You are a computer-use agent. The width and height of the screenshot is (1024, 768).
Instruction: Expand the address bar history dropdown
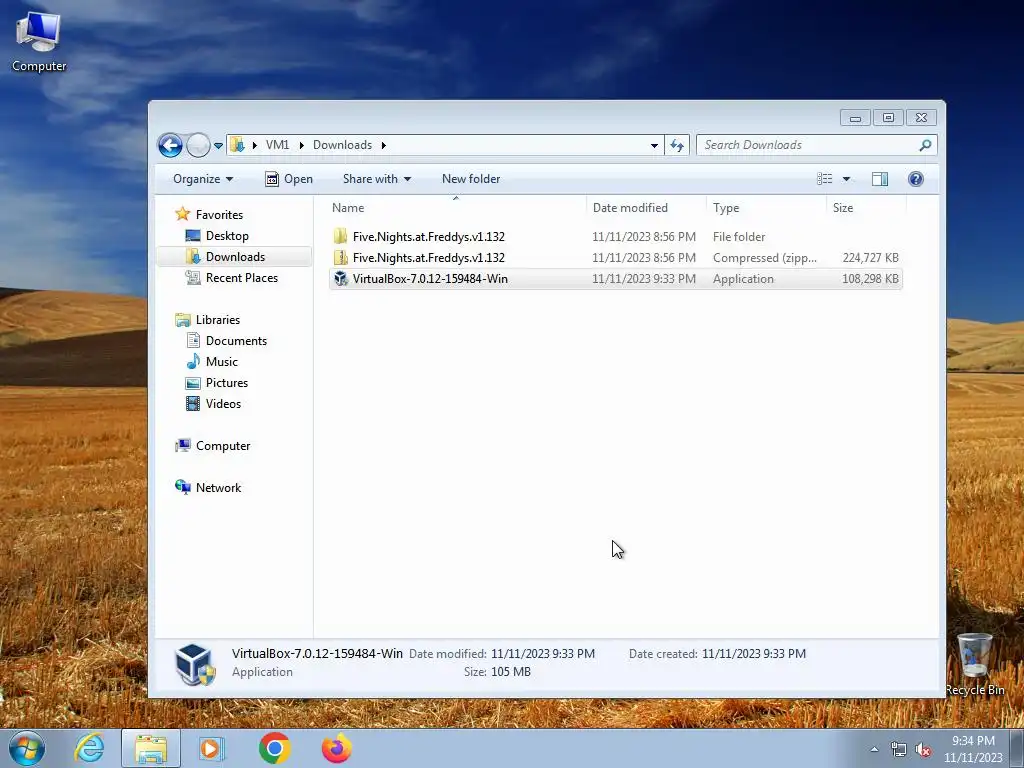point(654,146)
